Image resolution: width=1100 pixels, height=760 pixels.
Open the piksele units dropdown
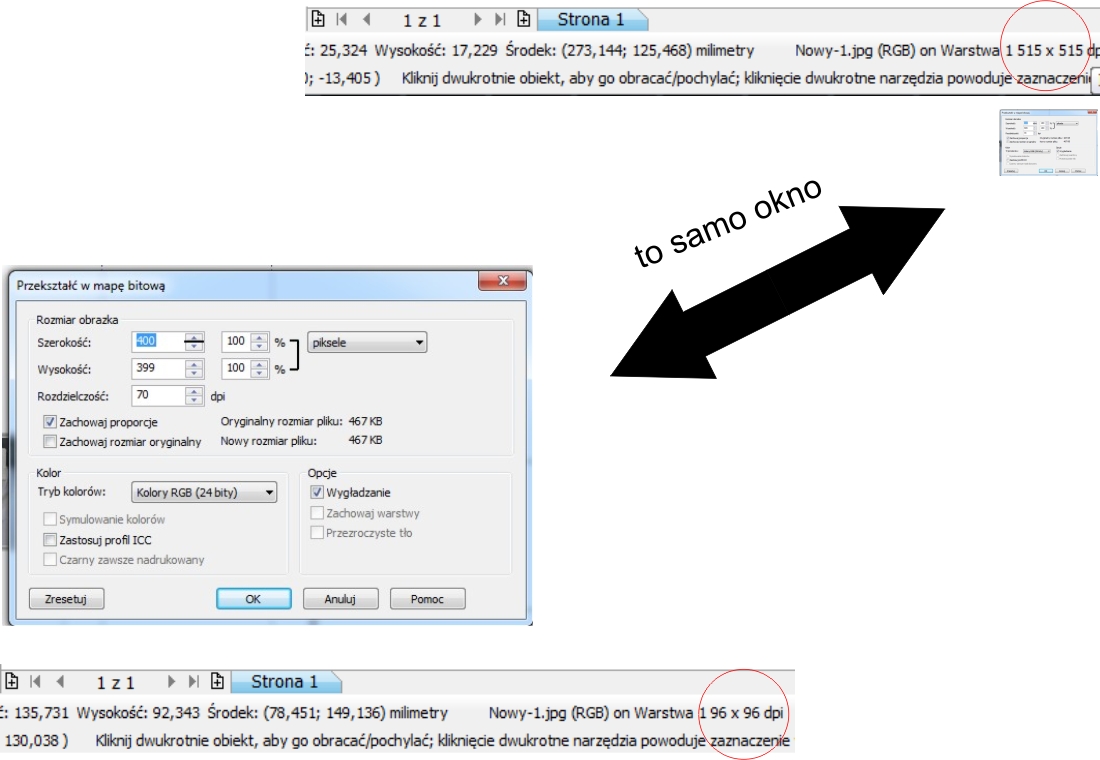[368, 342]
